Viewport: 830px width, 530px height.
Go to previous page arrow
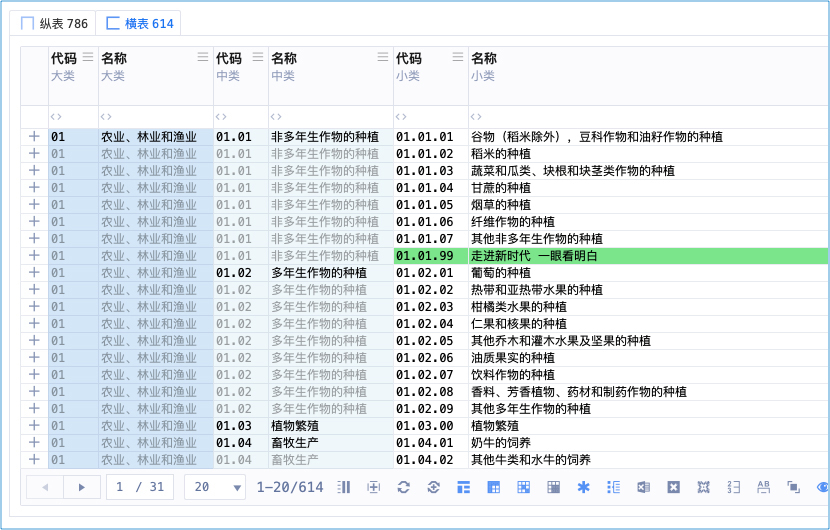pyautogui.click(x=45, y=487)
